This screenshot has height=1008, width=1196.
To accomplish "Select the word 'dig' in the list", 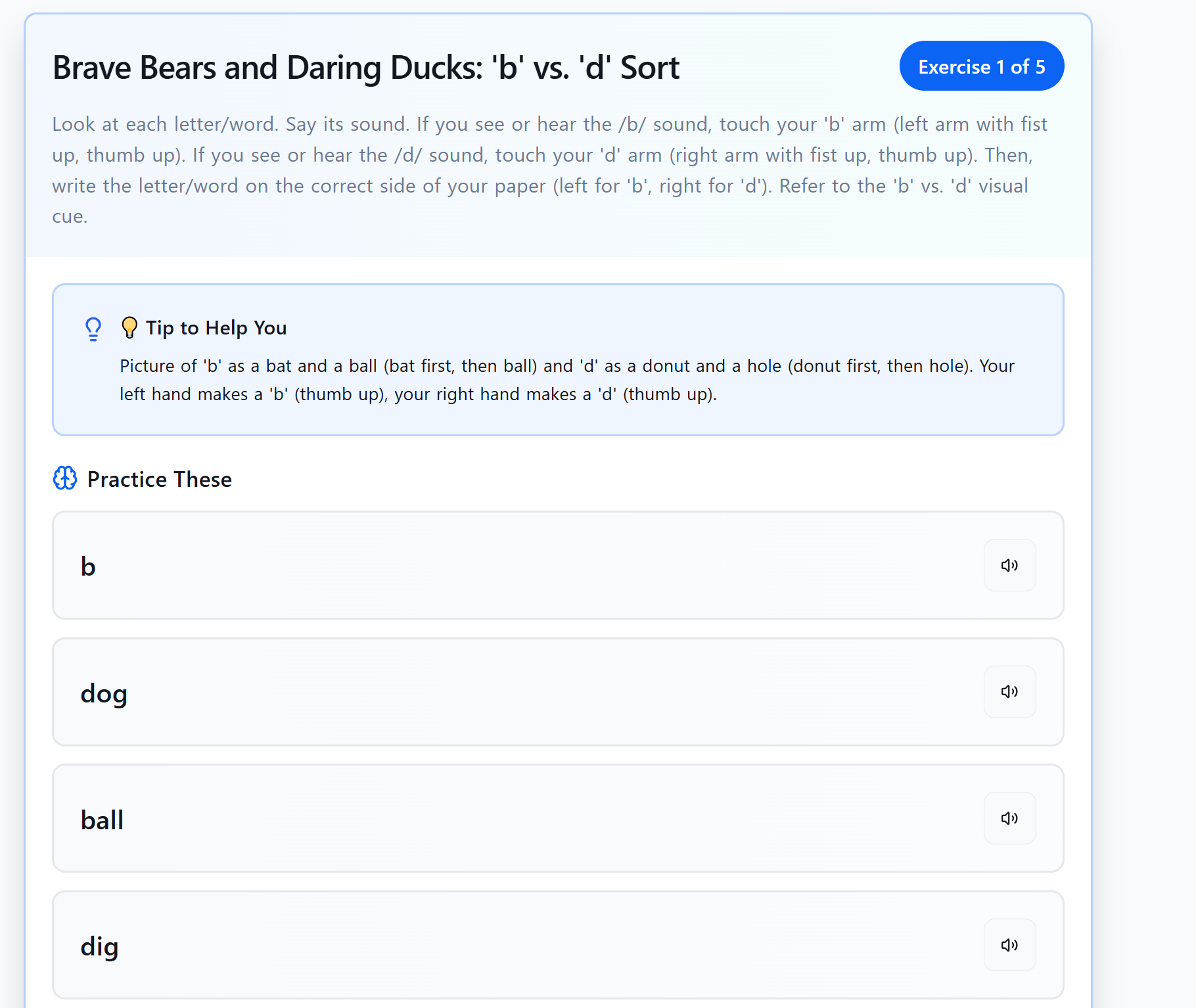I will (99, 947).
